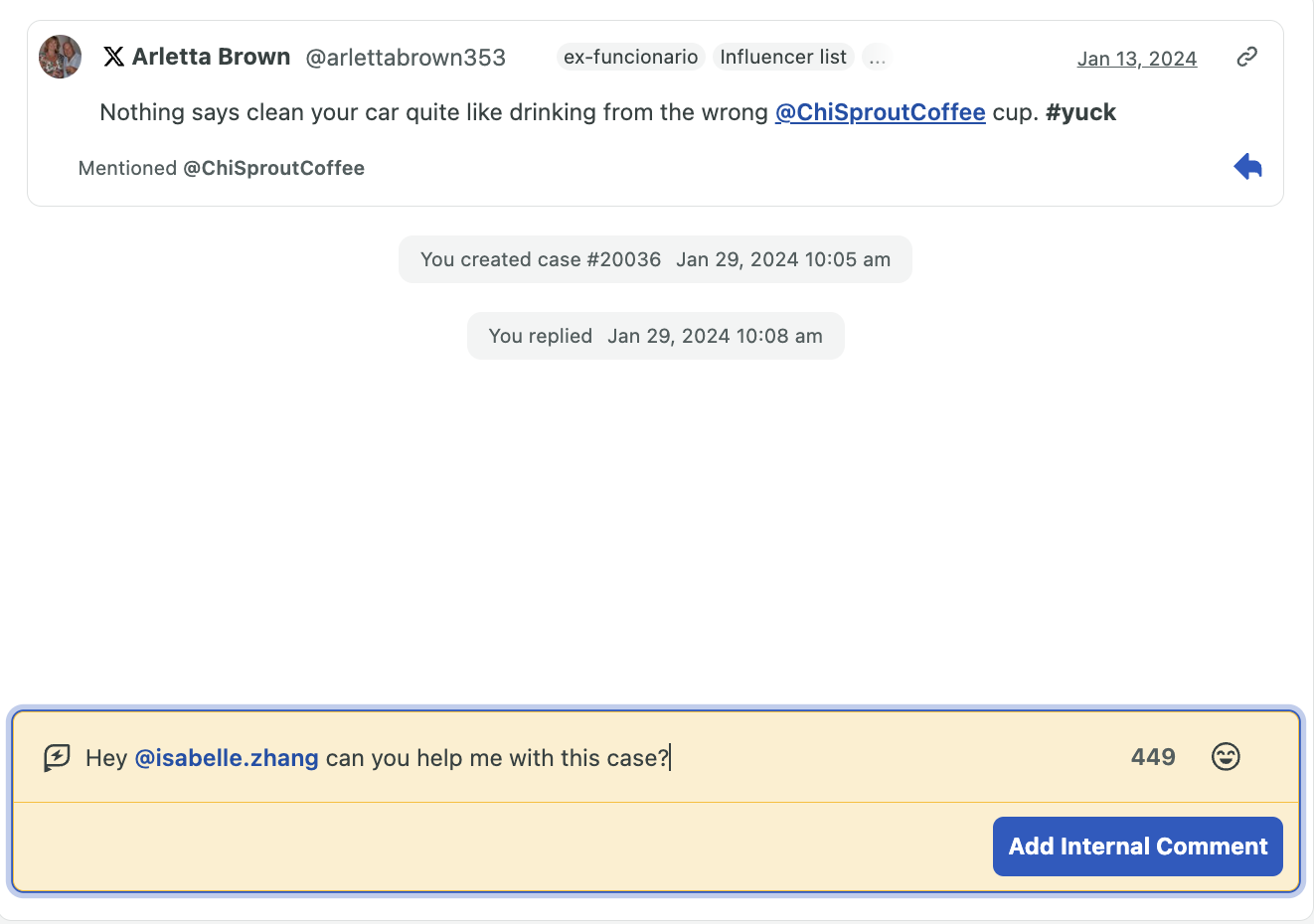Select the ex-funcionario tag
This screenshot has width=1314, height=924.
(x=630, y=57)
